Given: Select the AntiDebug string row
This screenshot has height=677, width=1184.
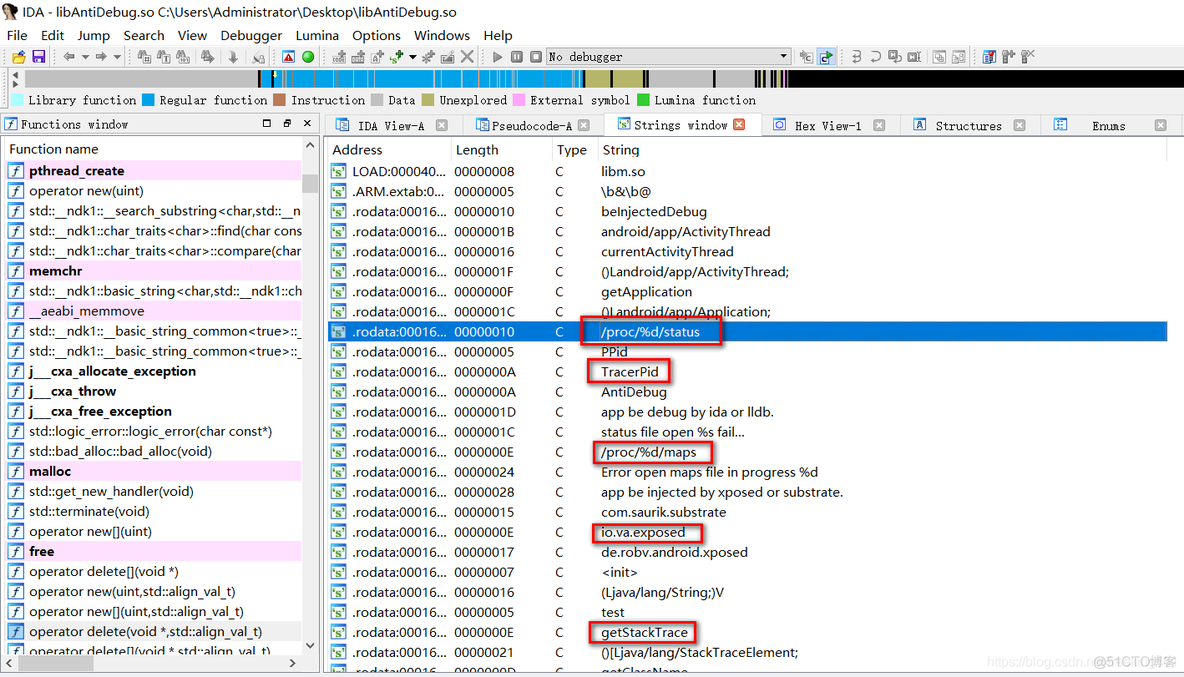Looking at the screenshot, I should (x=748, y=392).
